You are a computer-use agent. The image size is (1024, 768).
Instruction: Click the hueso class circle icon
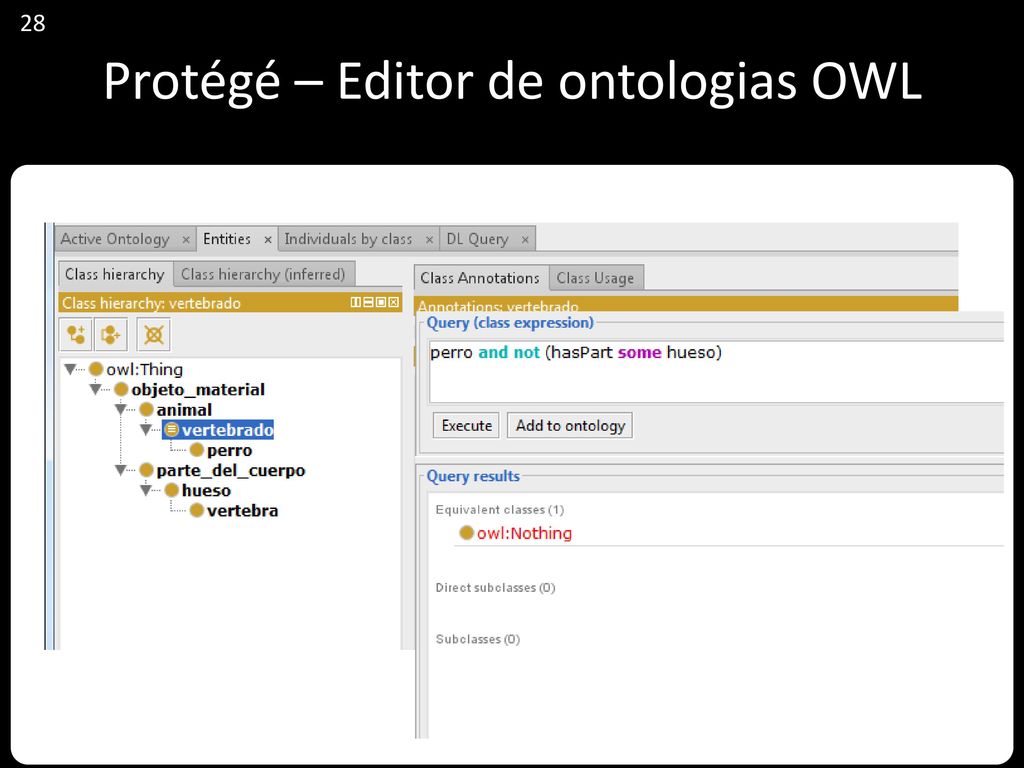click(172, 490)
